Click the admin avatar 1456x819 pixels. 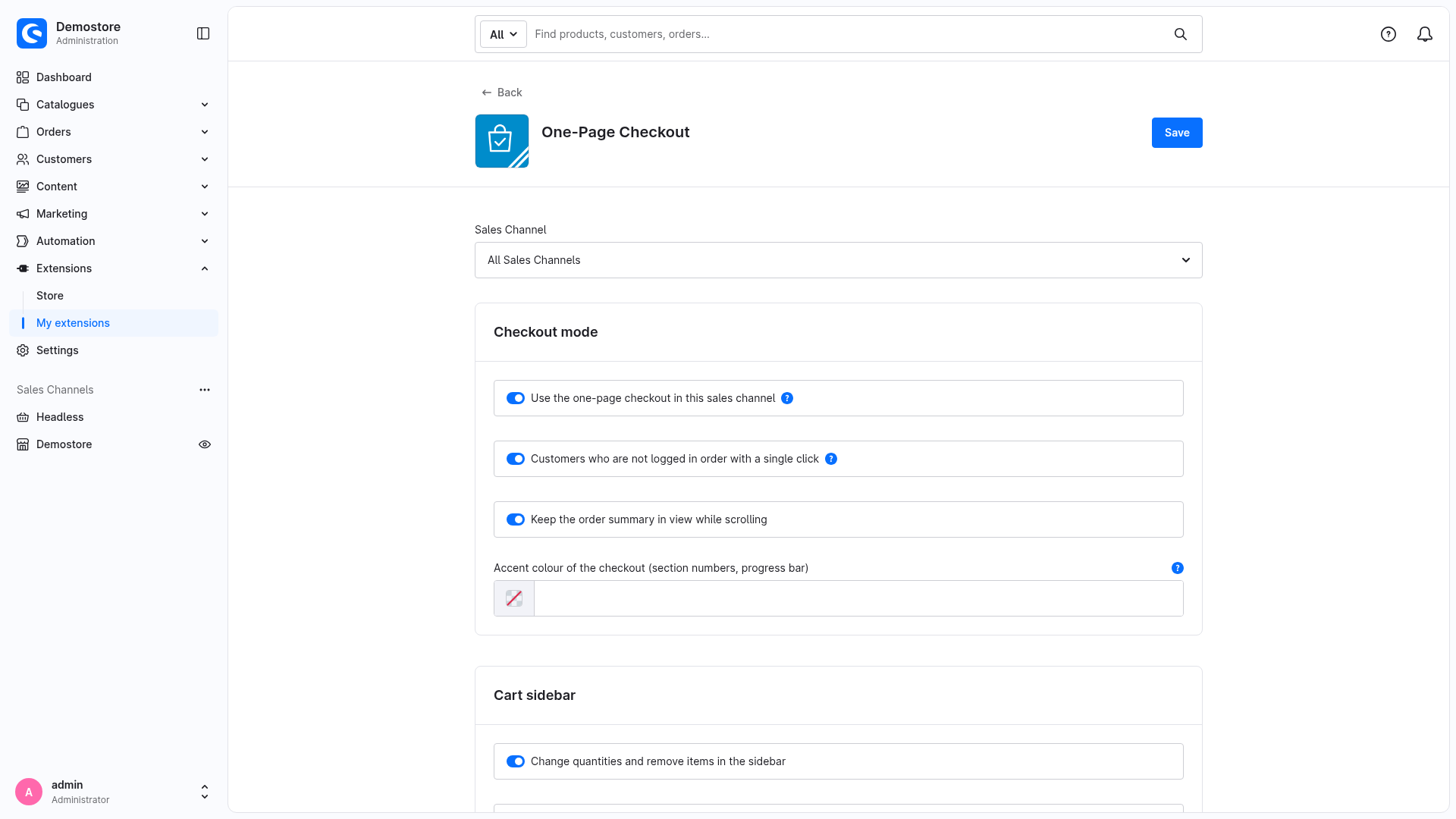29,792
